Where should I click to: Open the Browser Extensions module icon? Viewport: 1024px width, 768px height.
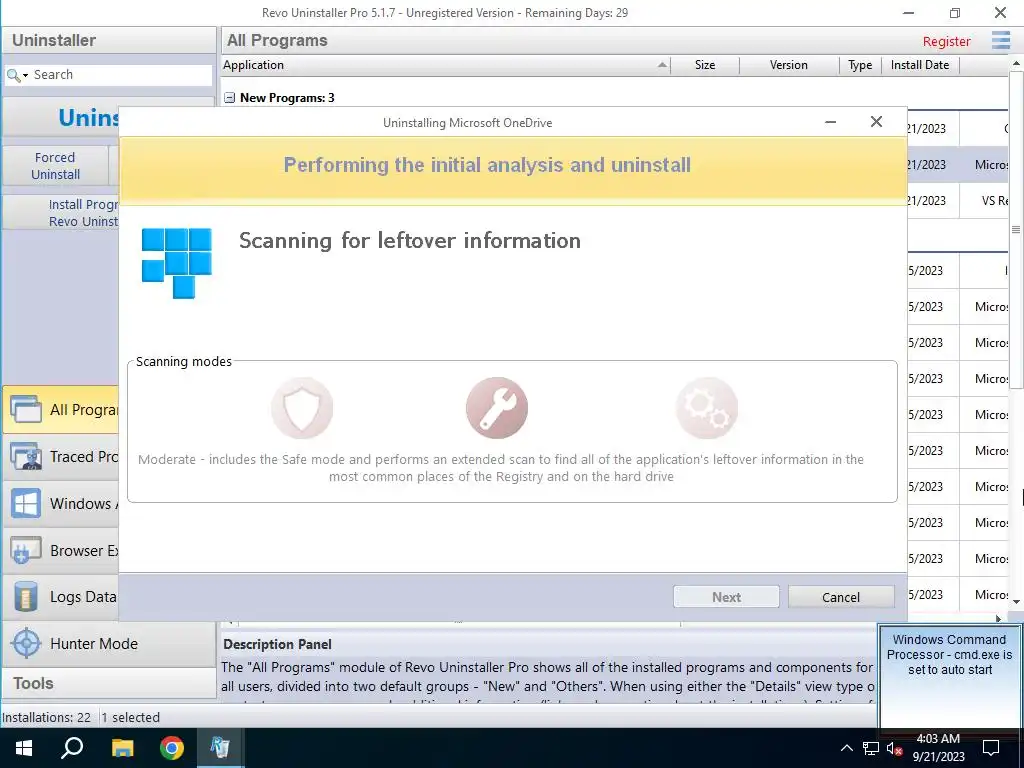click(25, 551)
